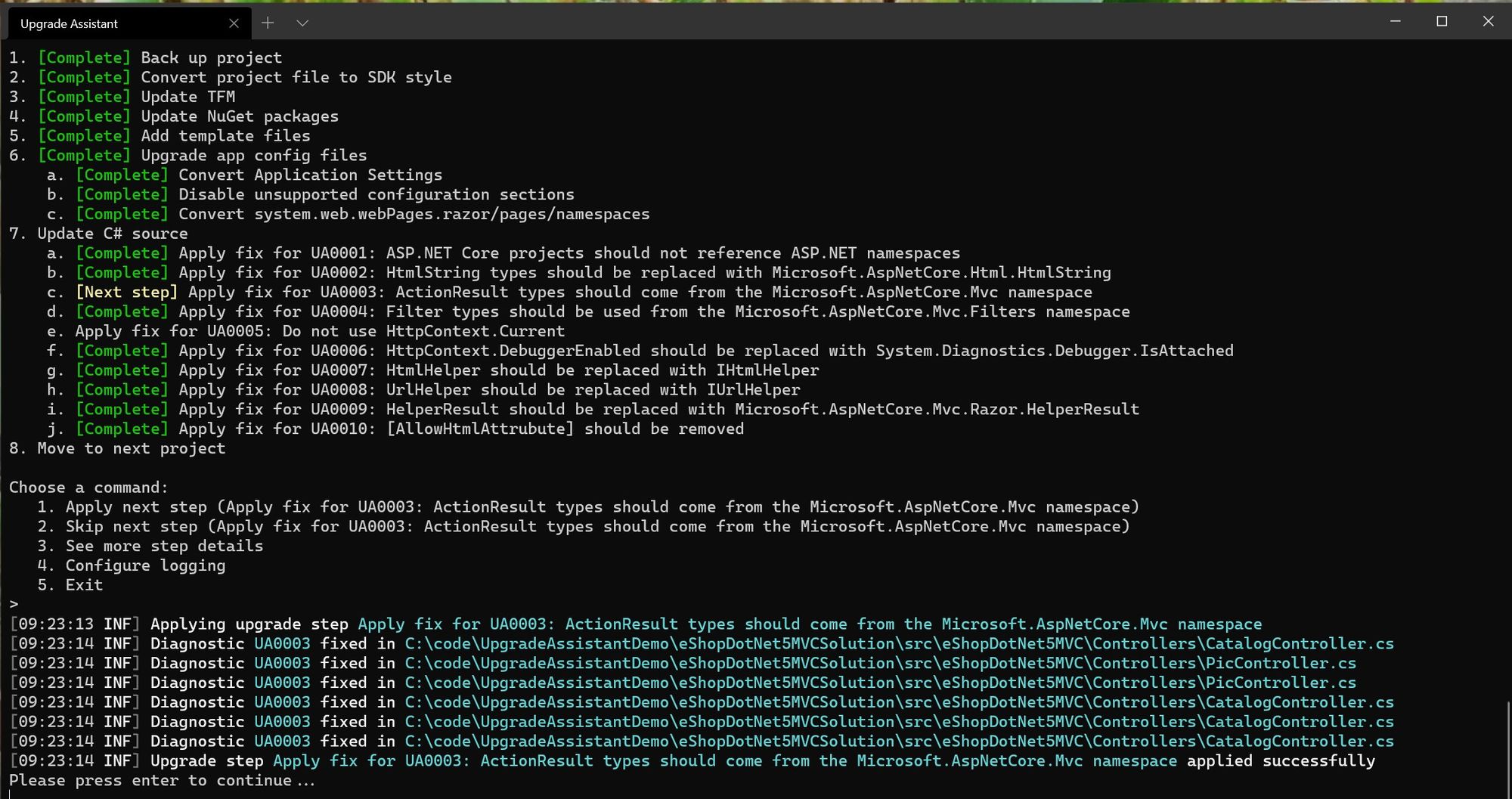Click the [Next step] marker for UA0003
The image size is (1512, 799).
(x=126, y=292)
